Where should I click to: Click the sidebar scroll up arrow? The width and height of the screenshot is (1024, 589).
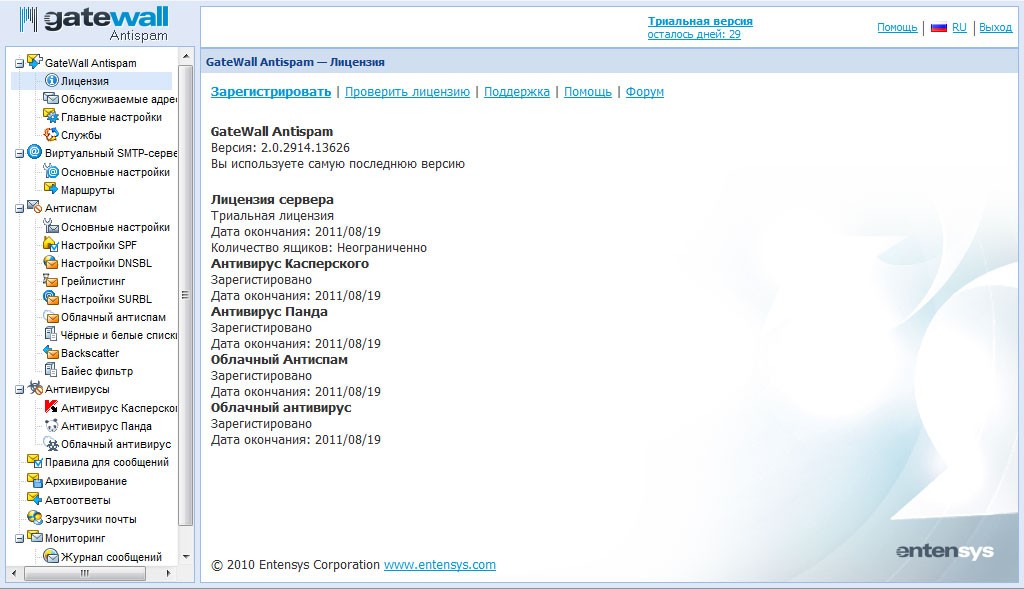tap(186, 56)
